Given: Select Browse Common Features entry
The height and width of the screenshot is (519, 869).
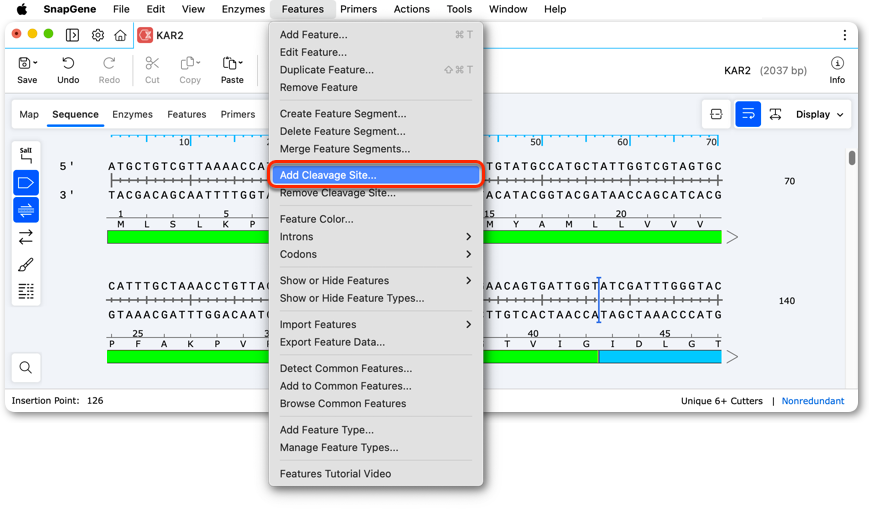Looking at the screenshot, I should (376, 404).
